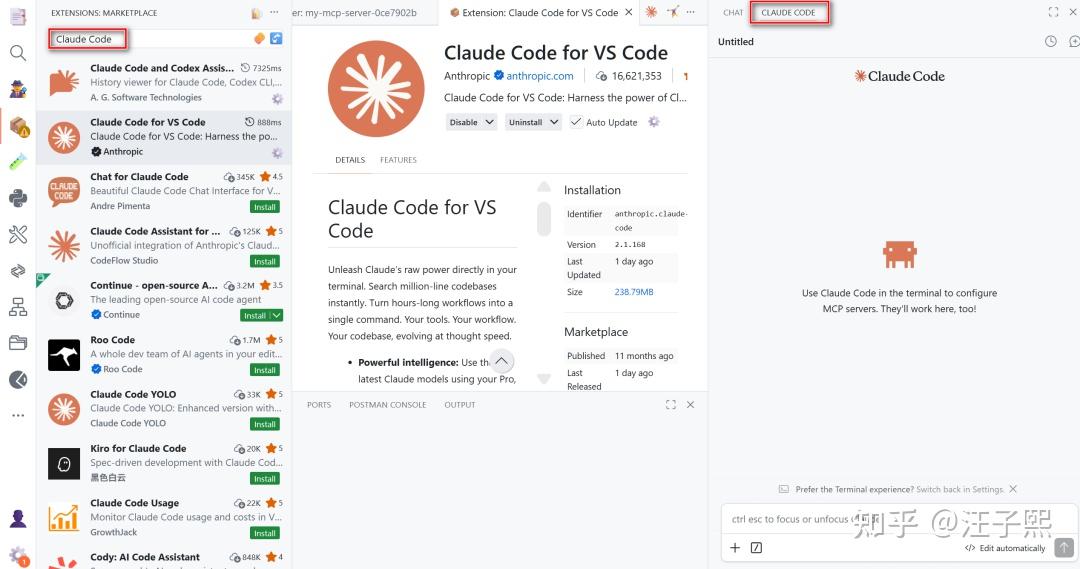Click the send arrow in Claude input
Screen dimensions: 1080x569
1064,548
